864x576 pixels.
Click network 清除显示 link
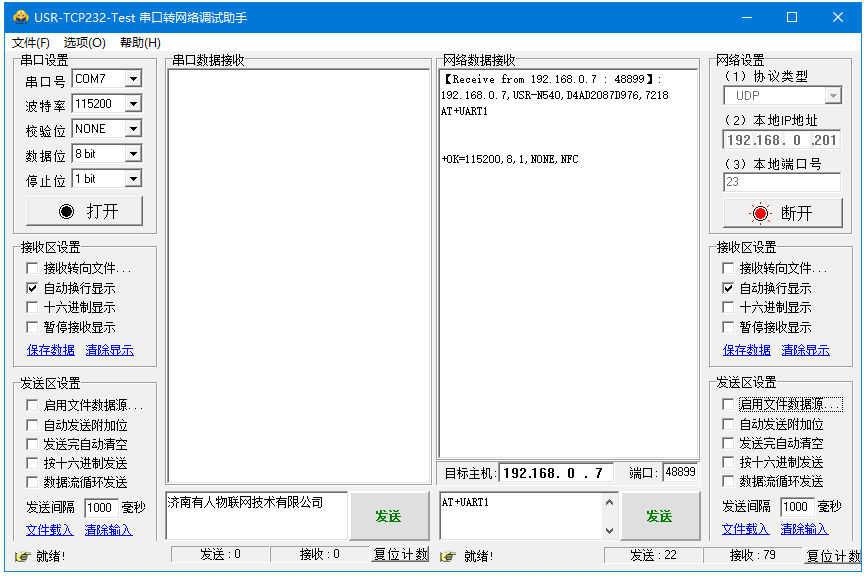click(x=806, y=350)
